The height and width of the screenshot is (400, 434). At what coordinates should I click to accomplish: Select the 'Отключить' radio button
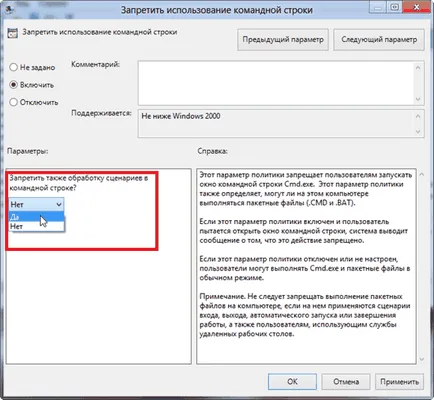[13, 102]
